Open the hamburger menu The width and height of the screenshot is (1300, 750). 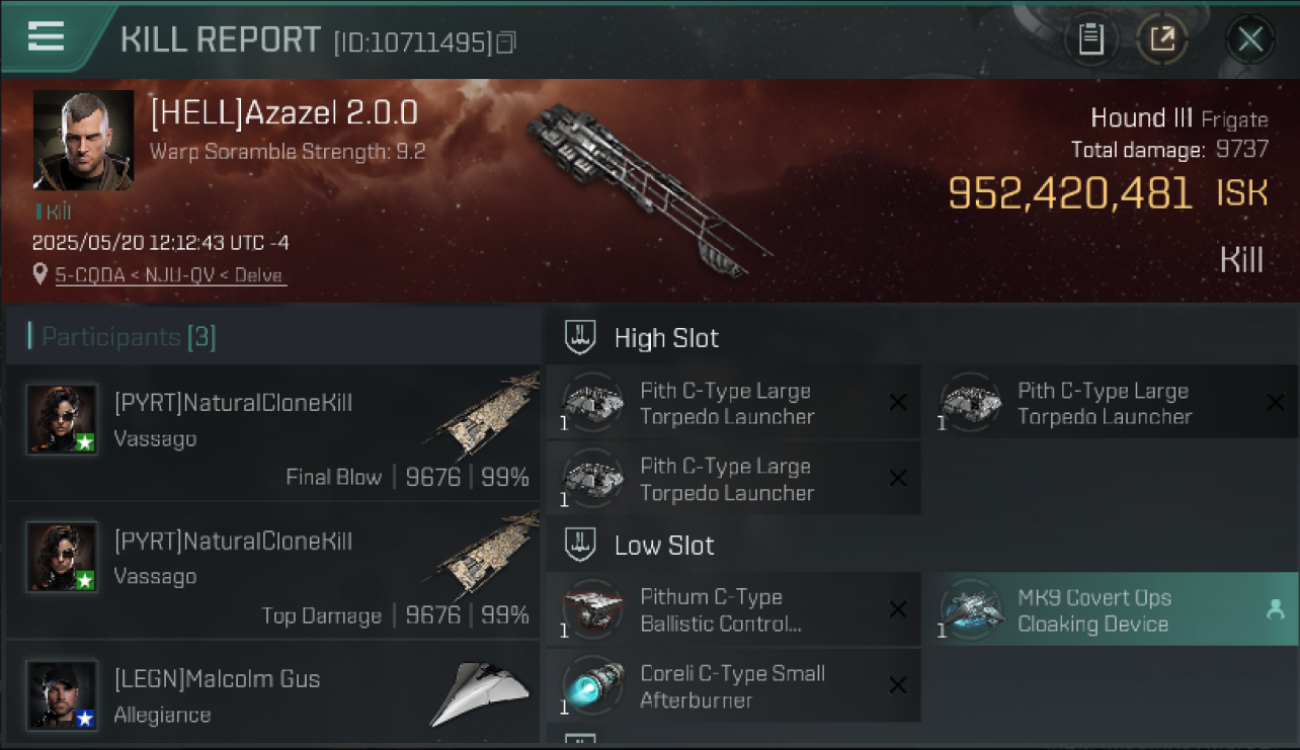point(46,36)
